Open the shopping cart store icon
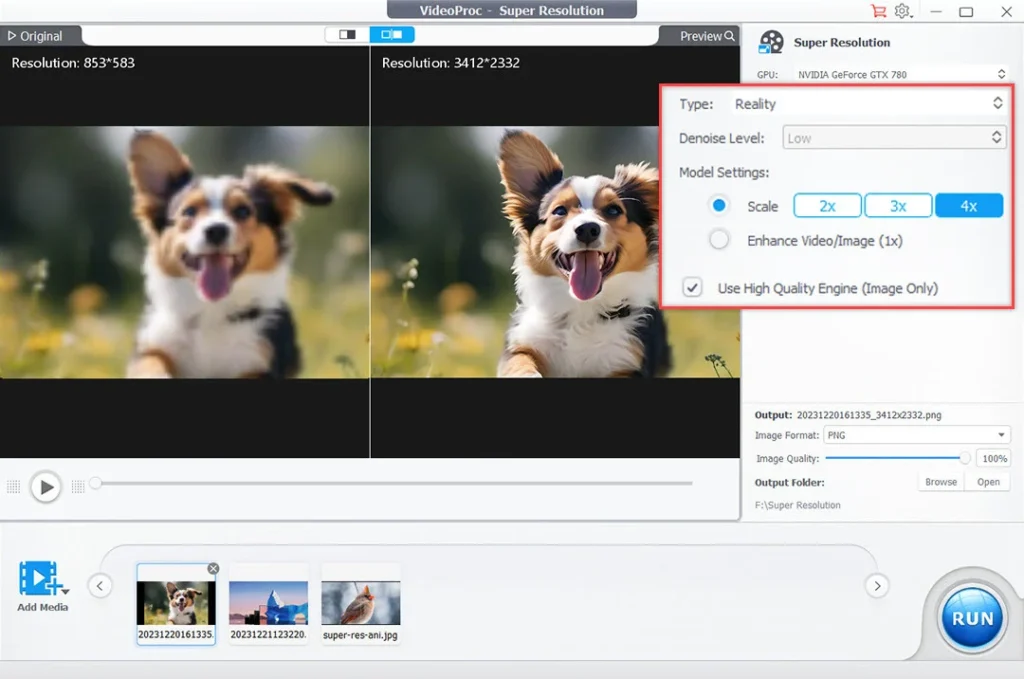Image resolution: width=1024 pixels, height=679 pixels. 878,10
